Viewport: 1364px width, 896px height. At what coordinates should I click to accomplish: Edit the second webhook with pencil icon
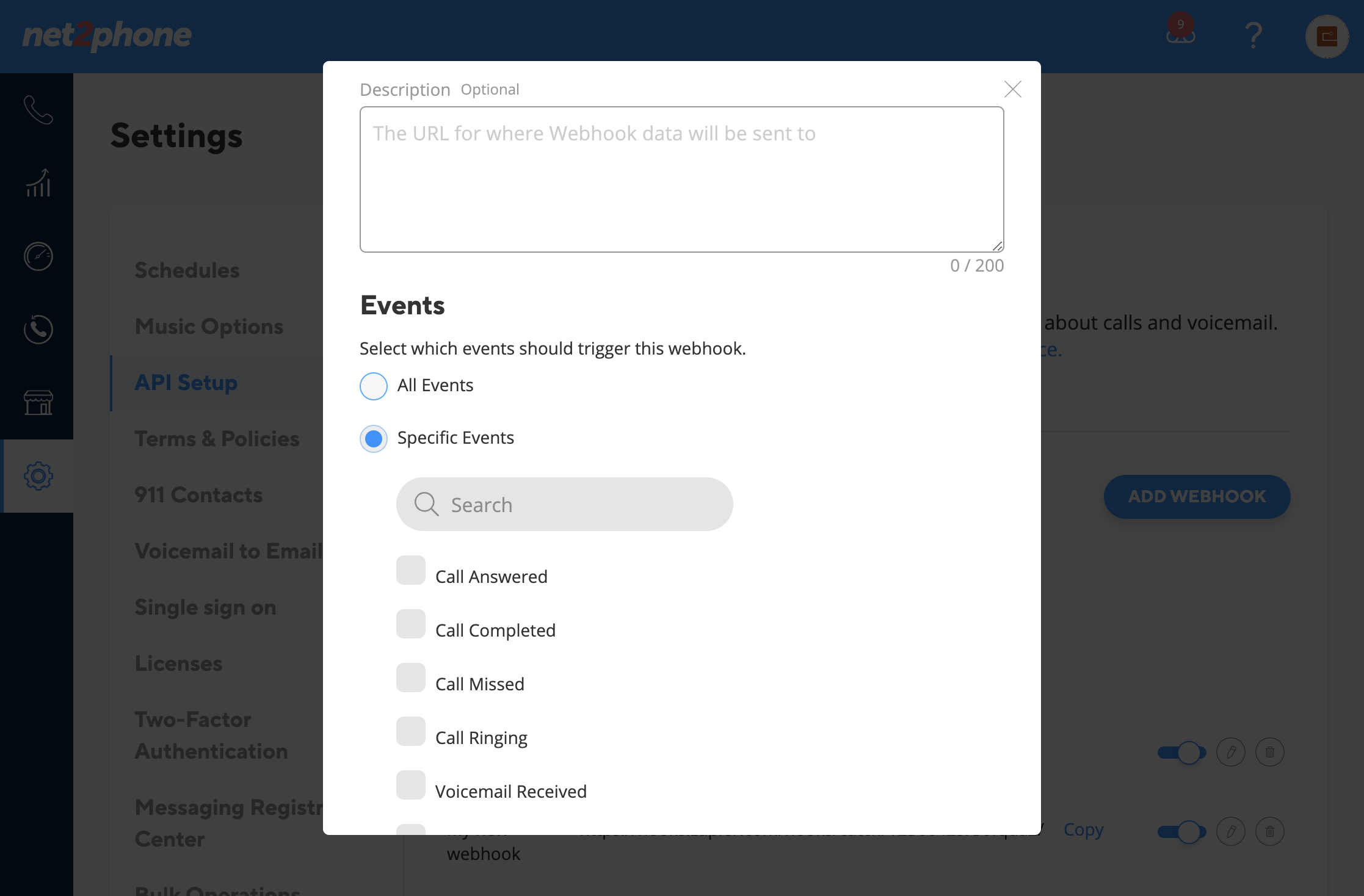1231,831
